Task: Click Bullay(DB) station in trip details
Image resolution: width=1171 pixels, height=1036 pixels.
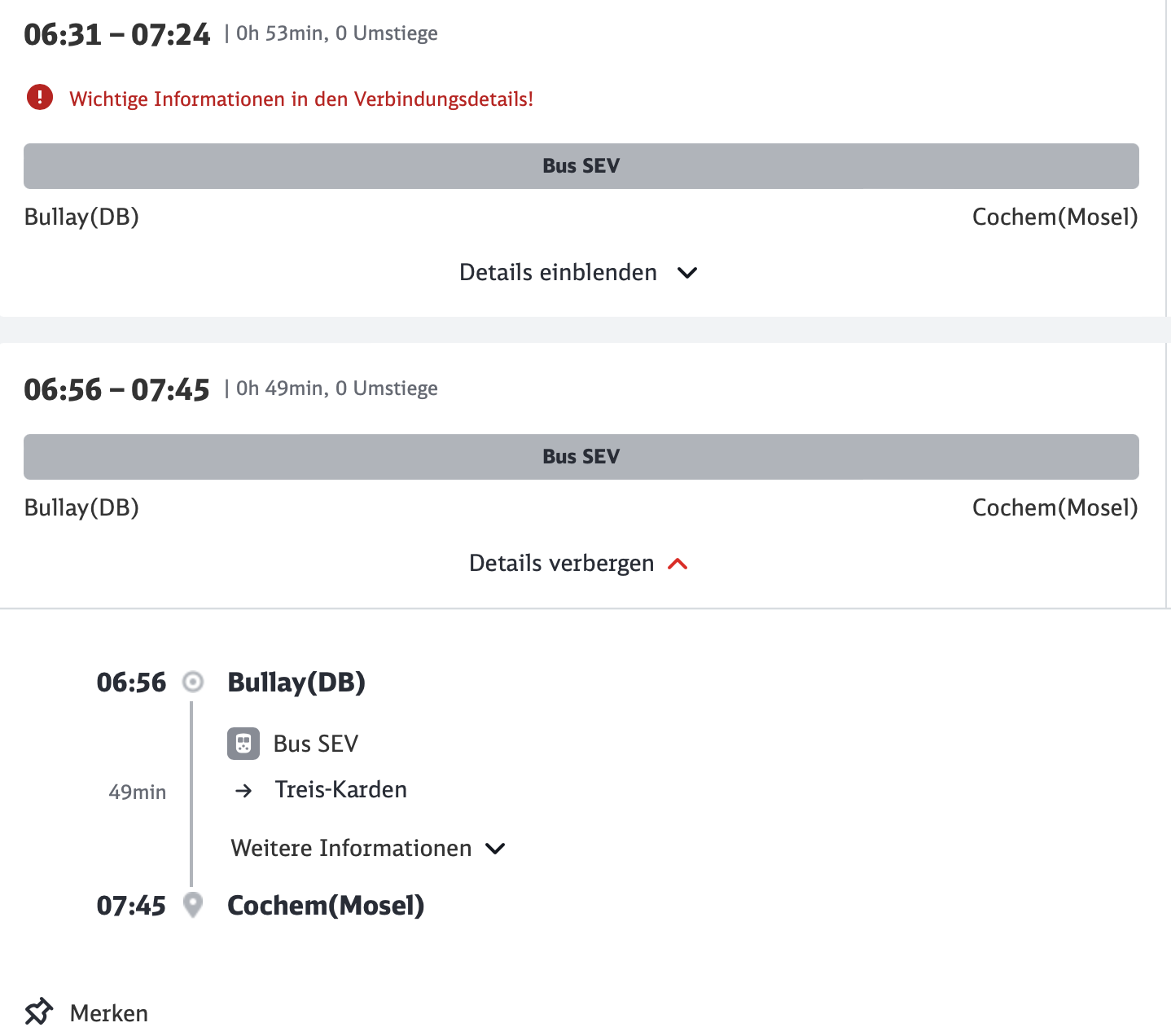Action: coord(296,683)
